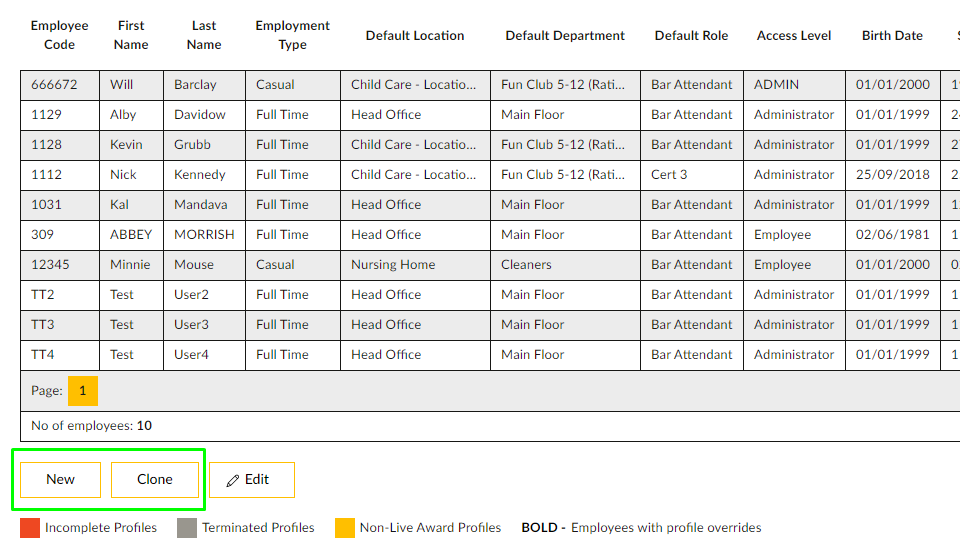The width and height of the screenshot is (977, 556).
Task: Sort by Default Department column header
Action: click(x=565, y=36)
